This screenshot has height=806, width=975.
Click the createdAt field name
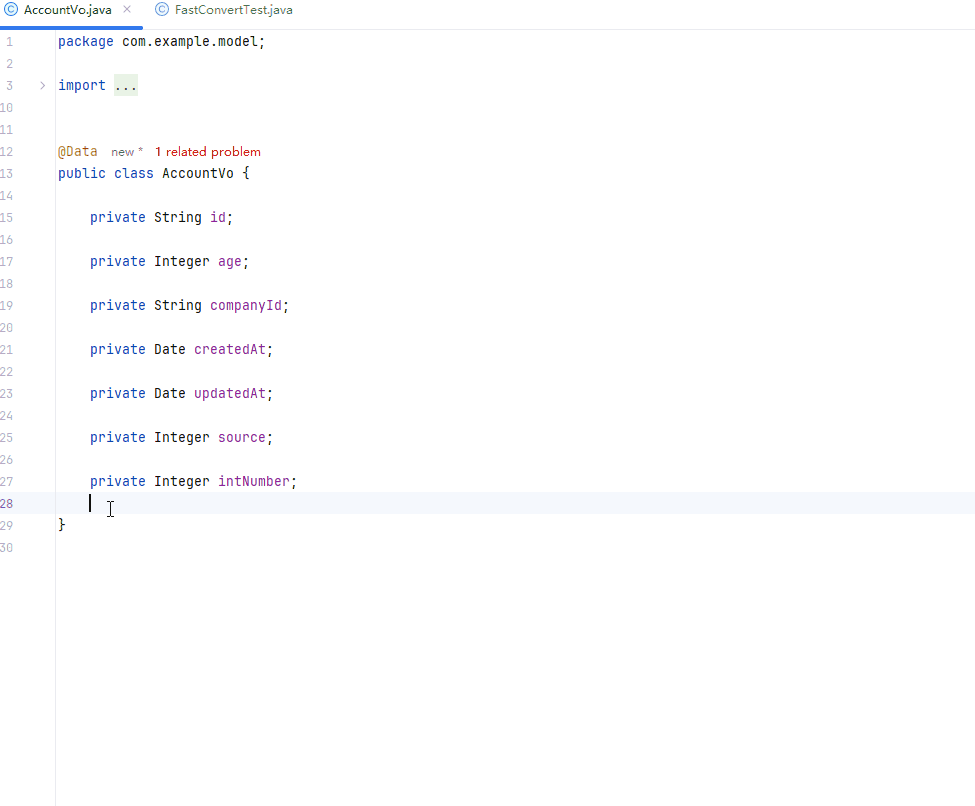(229, 350)
